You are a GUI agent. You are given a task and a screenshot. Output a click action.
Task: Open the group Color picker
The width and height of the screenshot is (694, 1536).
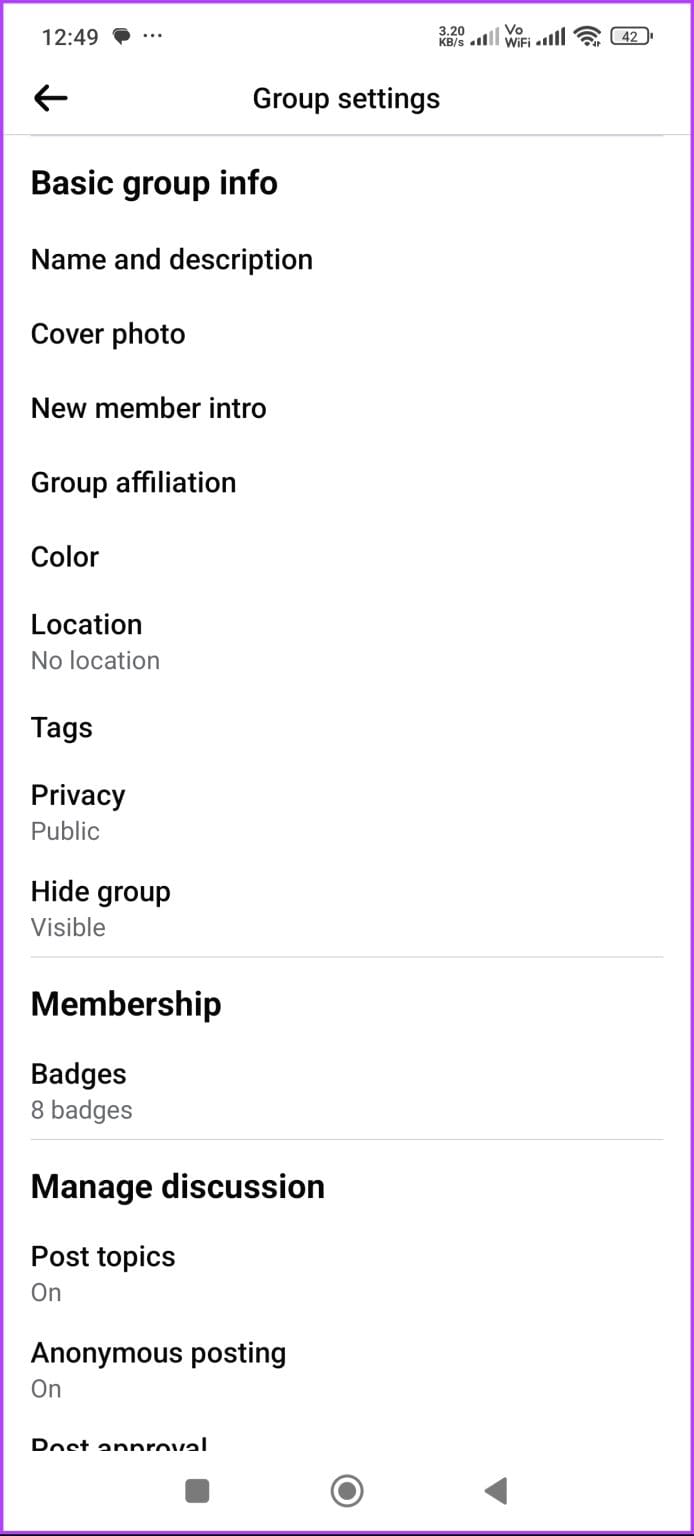(x=64, y=556)
